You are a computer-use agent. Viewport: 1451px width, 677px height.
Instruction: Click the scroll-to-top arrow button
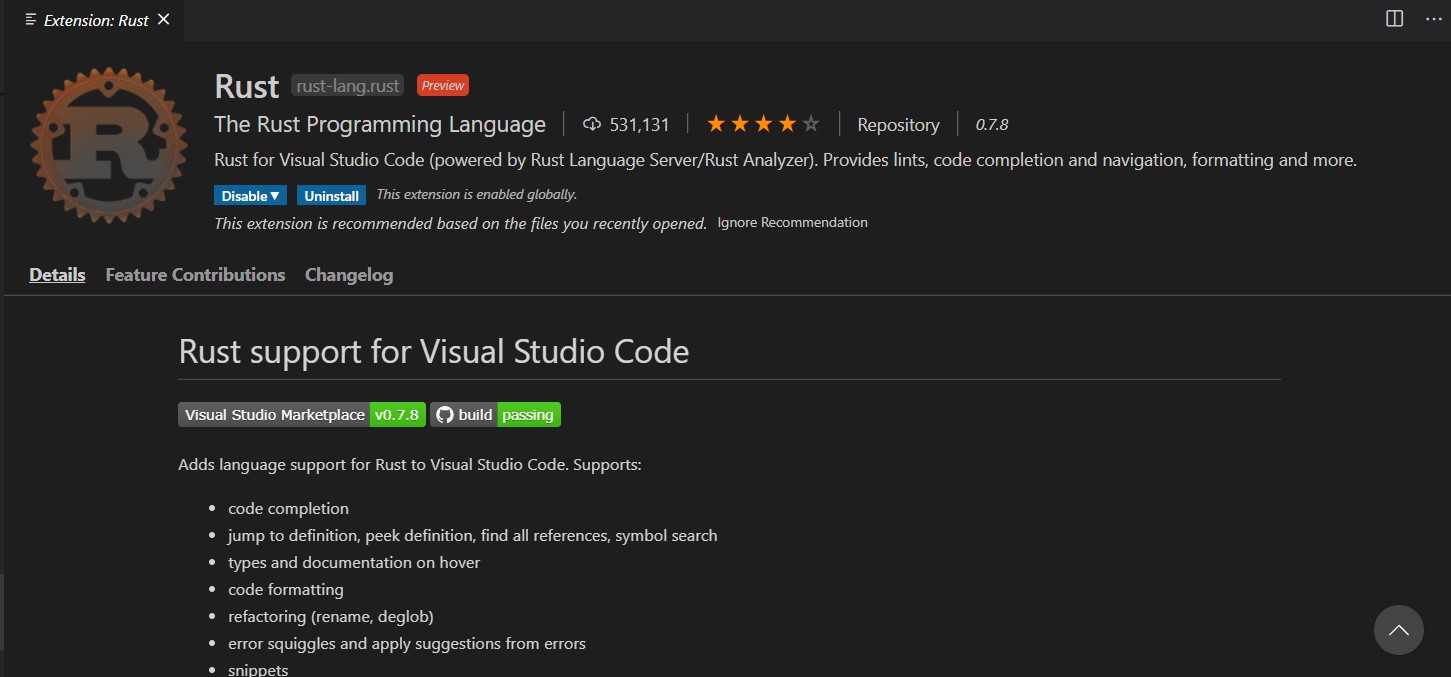click(x=1398, y=630)
